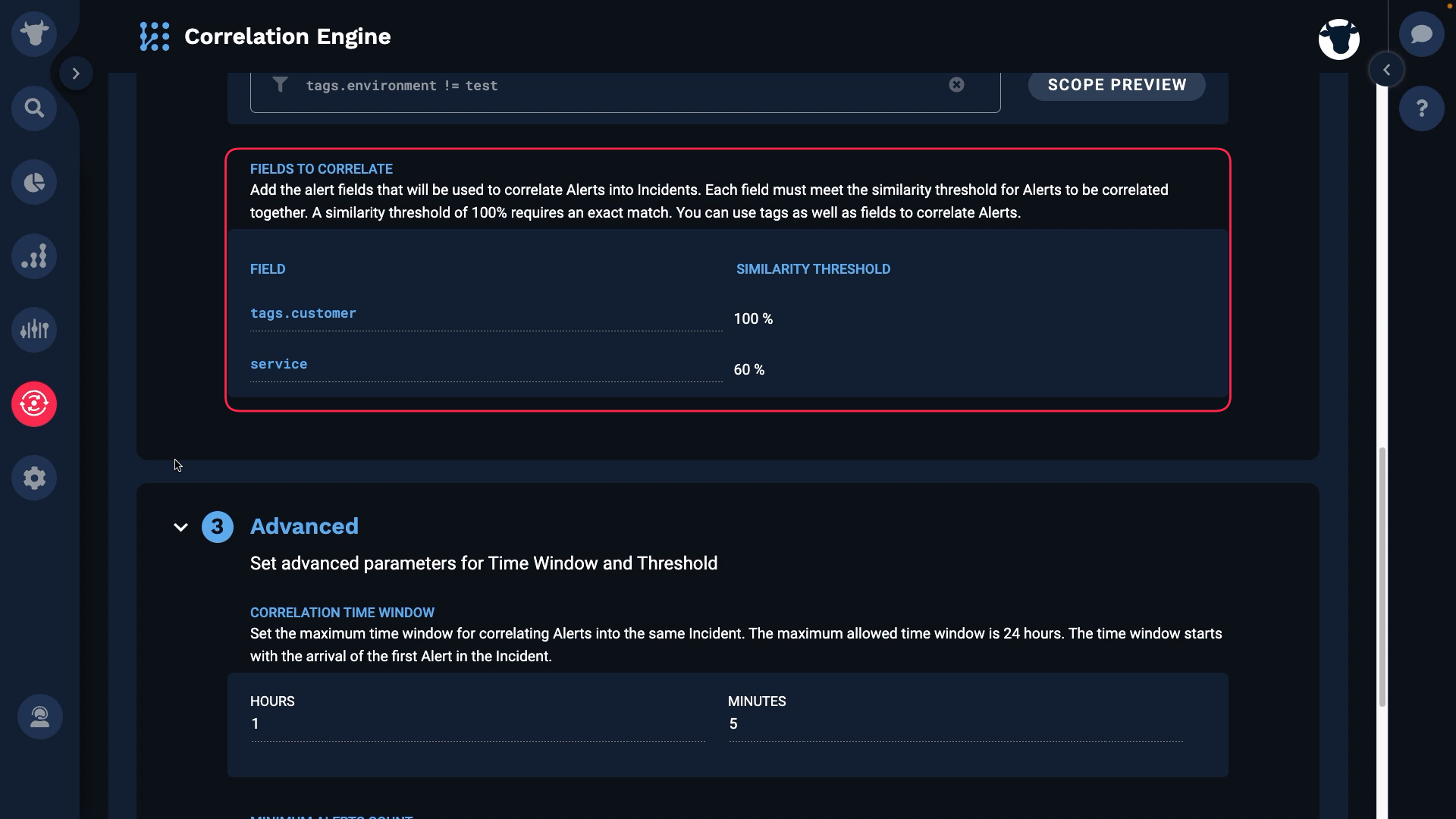Open the analytics dots chart icon
Screen dimensions: 1456x819
(34, 256)
